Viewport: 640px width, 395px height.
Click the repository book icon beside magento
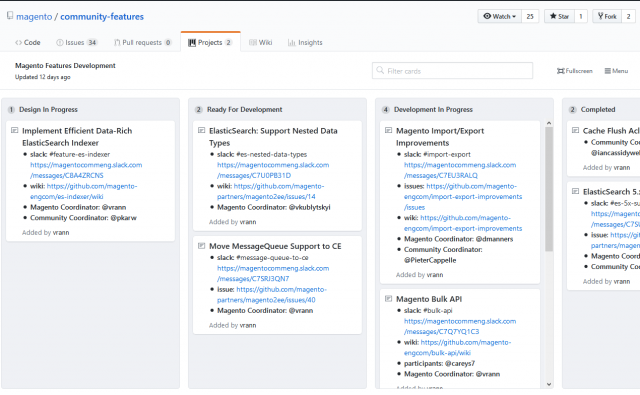(10, 16)
